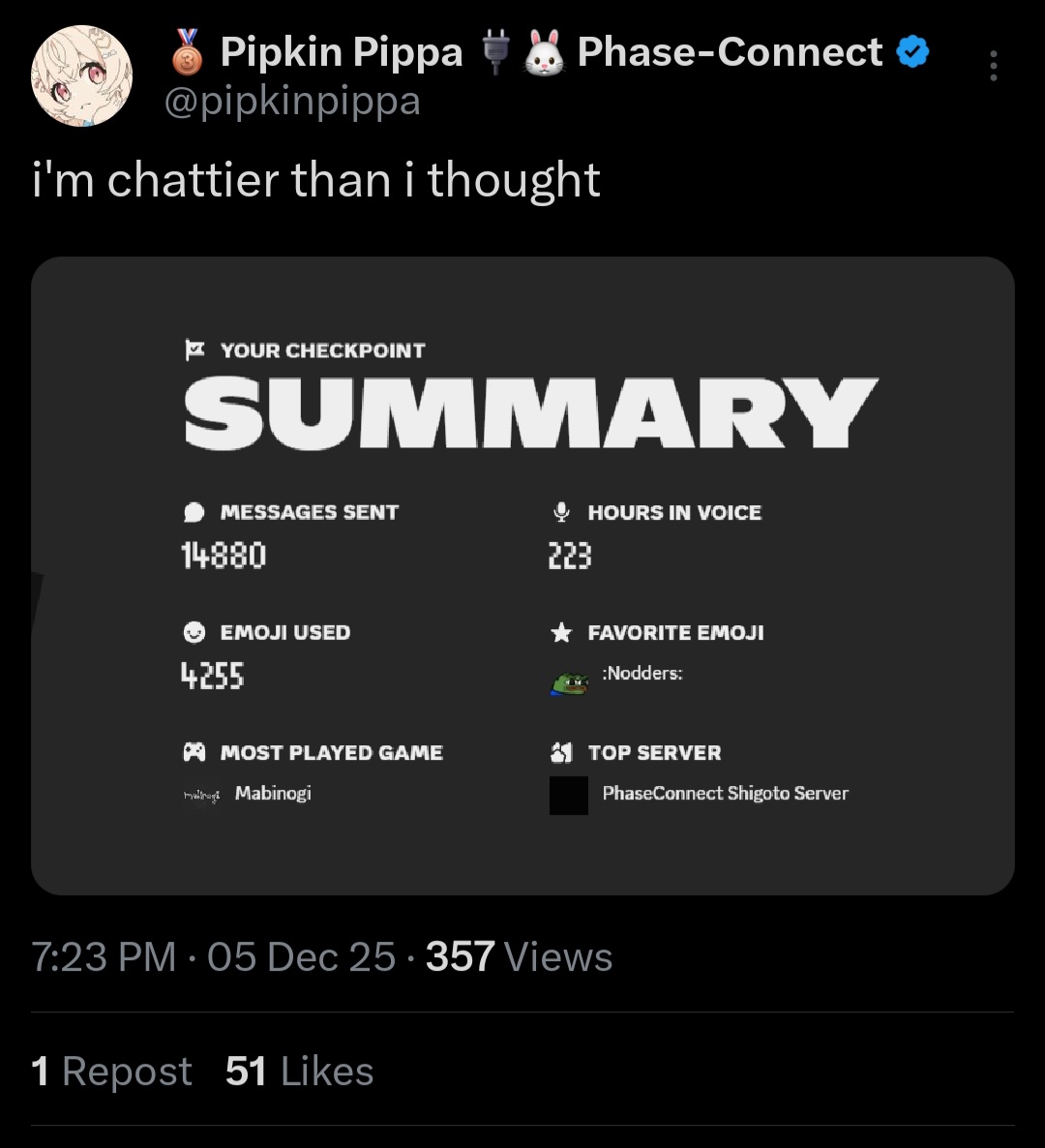Open the @pipkinpippa handle link
Viewport: 1045px width, 1148px height.
tap(292, 101)
